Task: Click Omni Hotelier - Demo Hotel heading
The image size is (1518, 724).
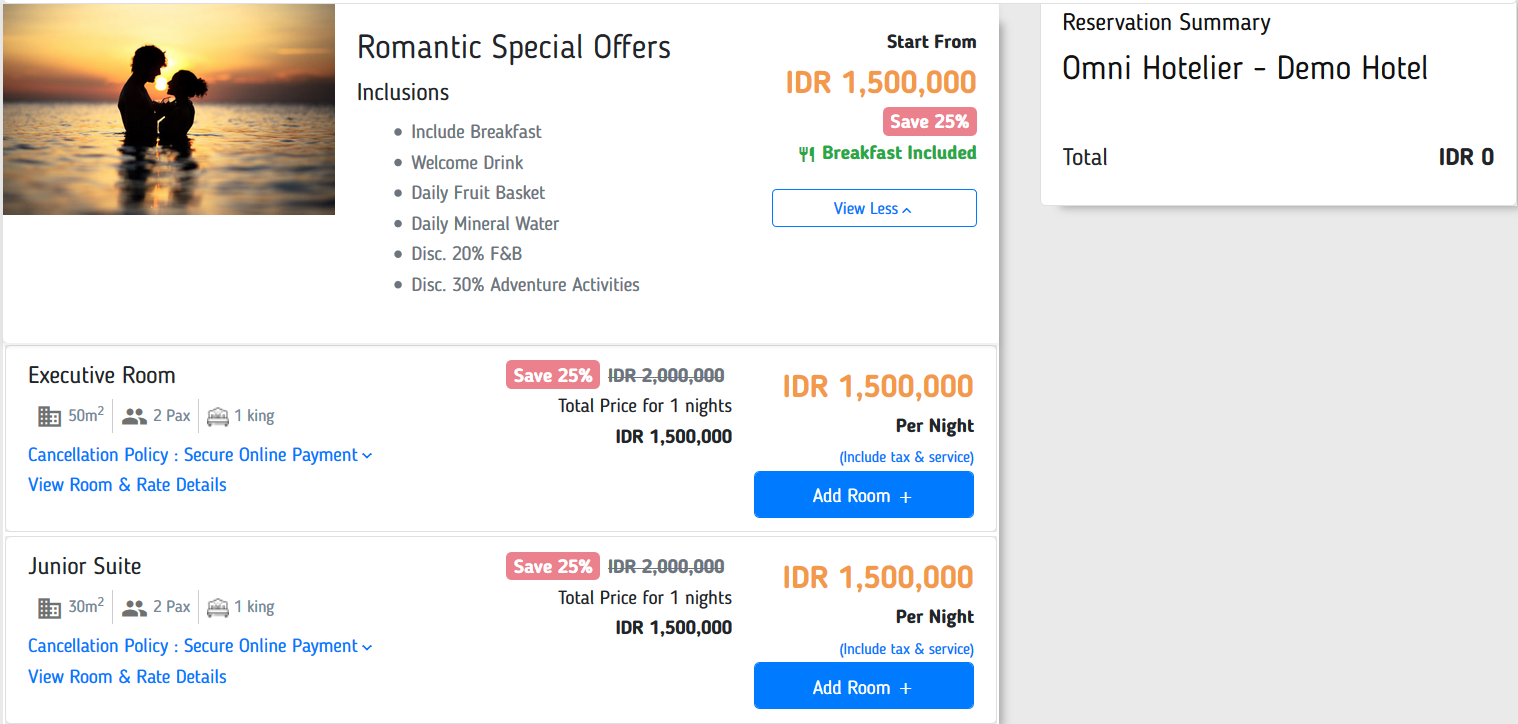Action: pos(1245,68)
